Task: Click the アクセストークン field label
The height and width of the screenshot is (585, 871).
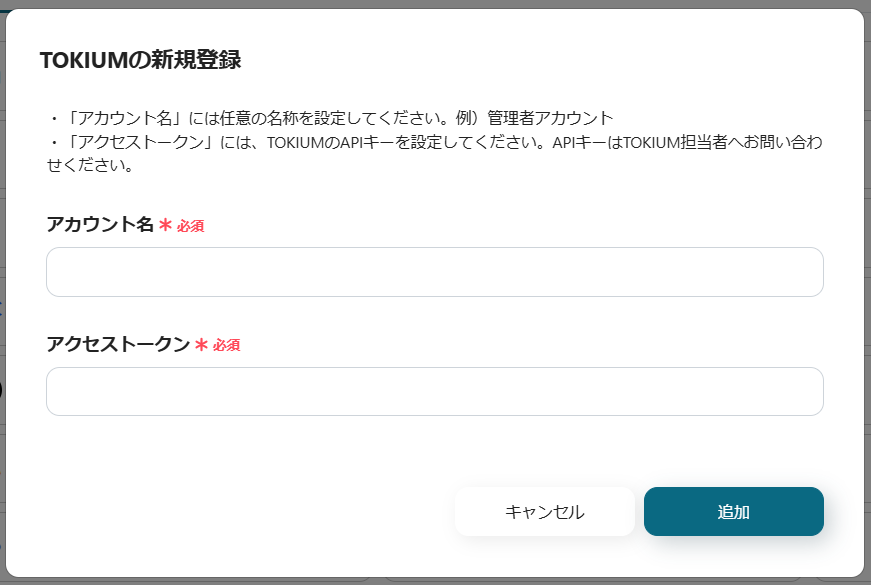Action: click(117, 345)
